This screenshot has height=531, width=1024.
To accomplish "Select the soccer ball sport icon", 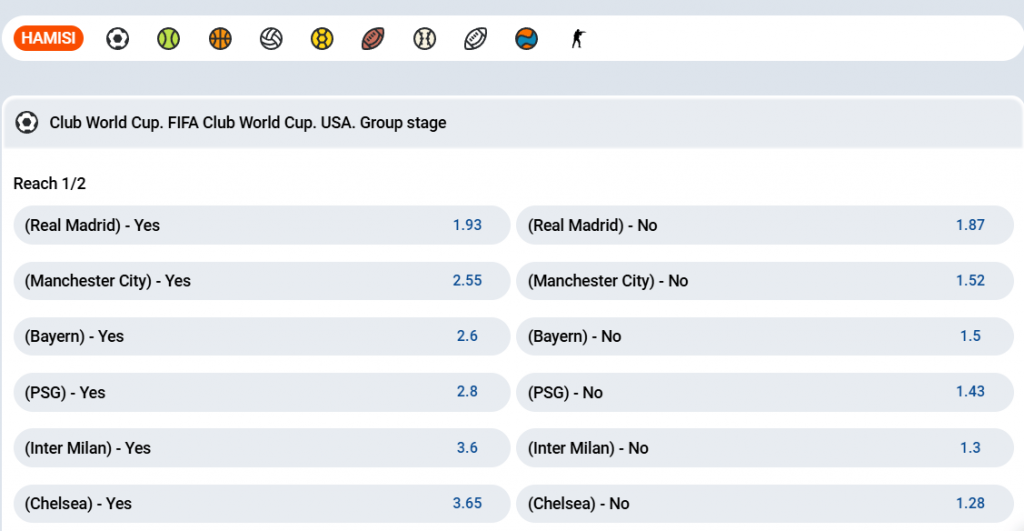I will 118,39.
